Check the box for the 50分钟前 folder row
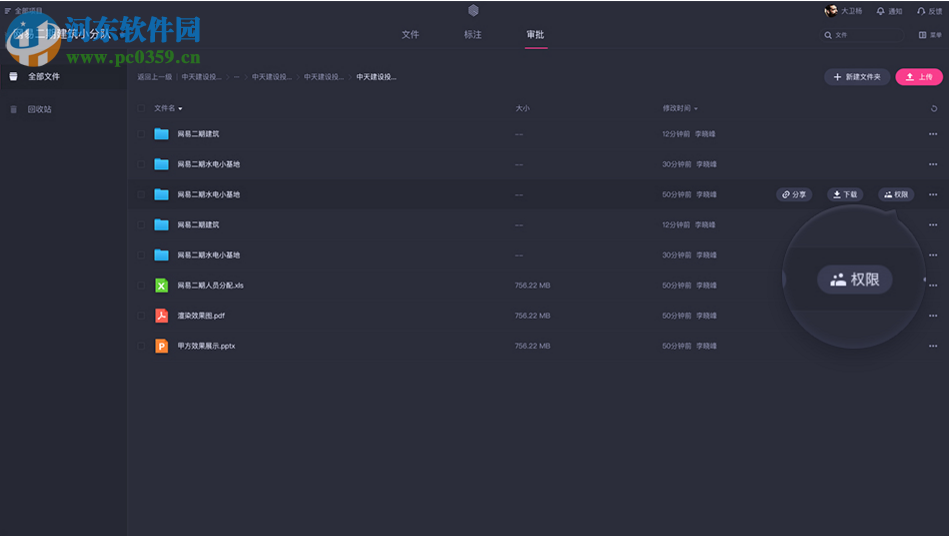 [141, 194]
